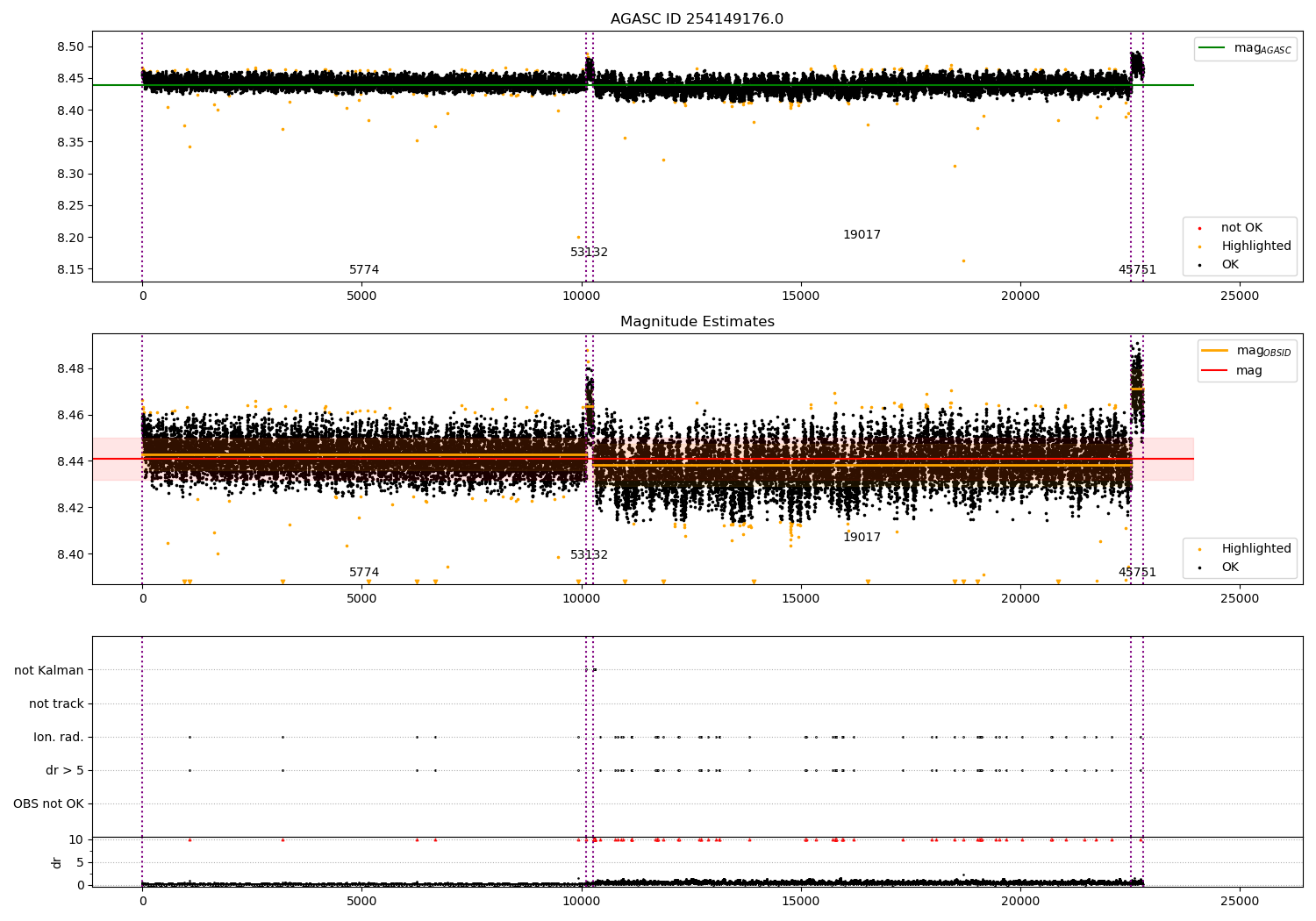Select the orange mag OBSID legend line
The image size is (1316, 921).
coord(1214,351)
